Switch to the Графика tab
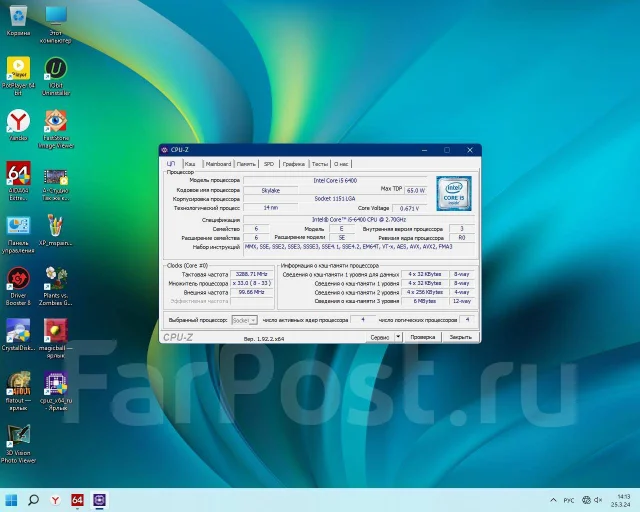This screenshot has height=512, width=640. (x=293, y=164)
